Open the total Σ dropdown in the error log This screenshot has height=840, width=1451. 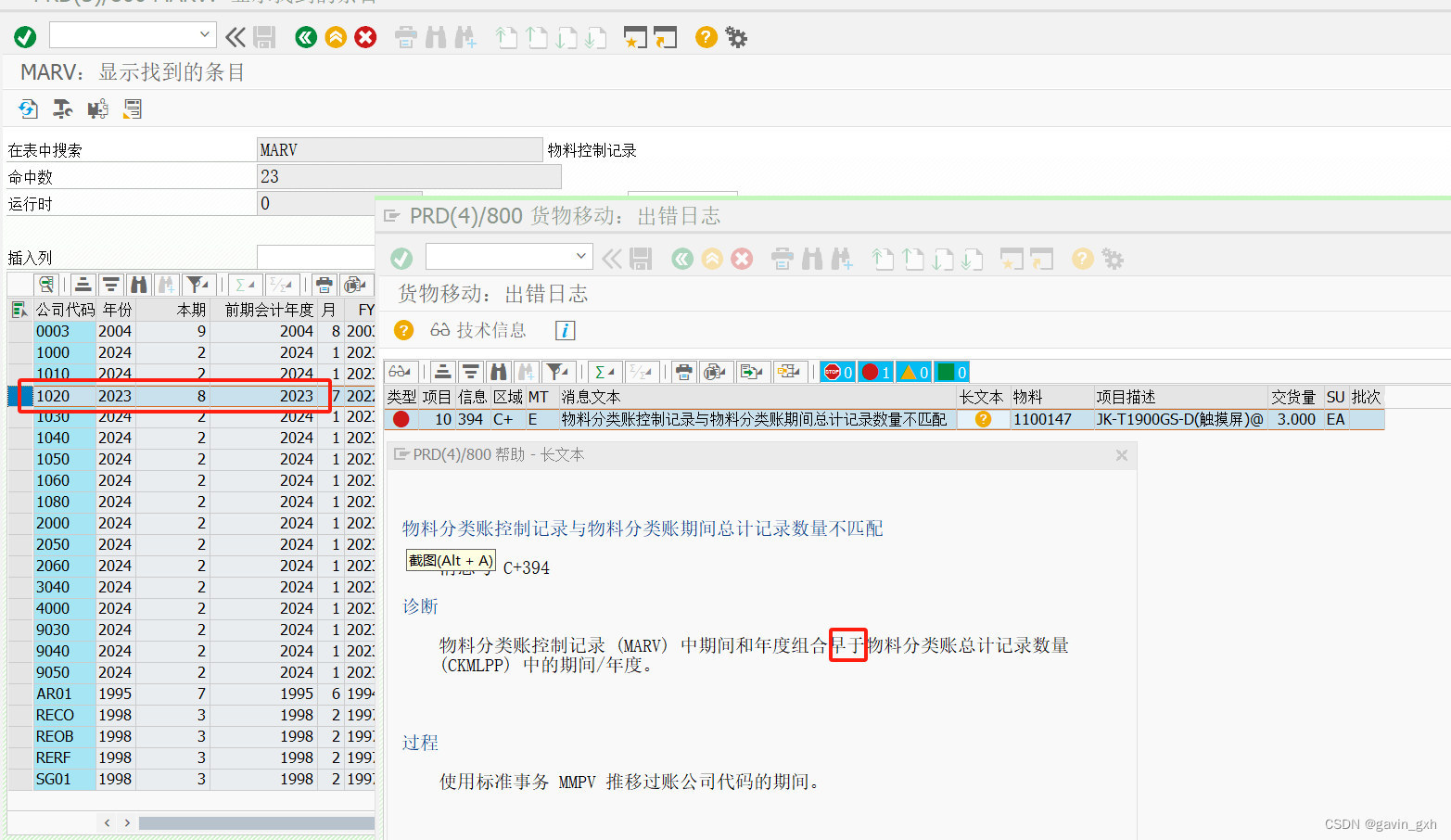pos(604,371)
